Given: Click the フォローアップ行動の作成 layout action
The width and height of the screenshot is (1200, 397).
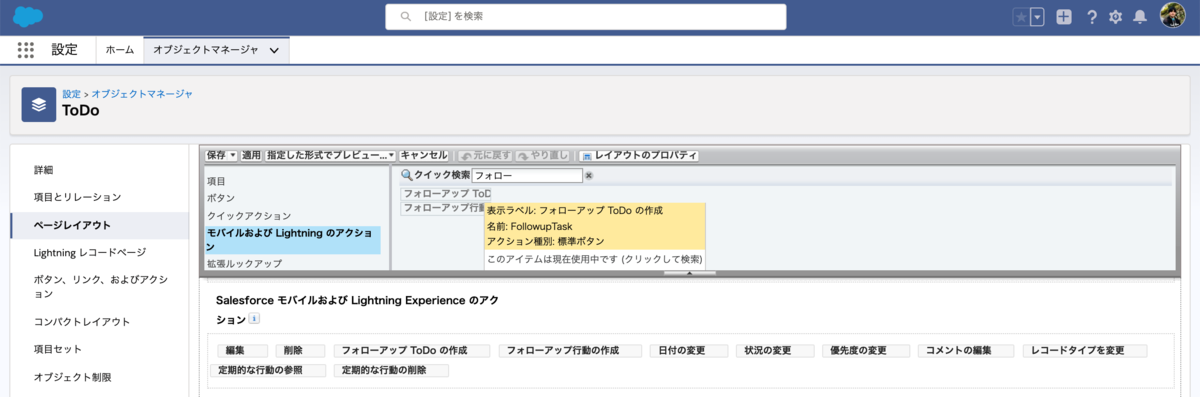Looking at the screenshot, I should tap(569, 351).
